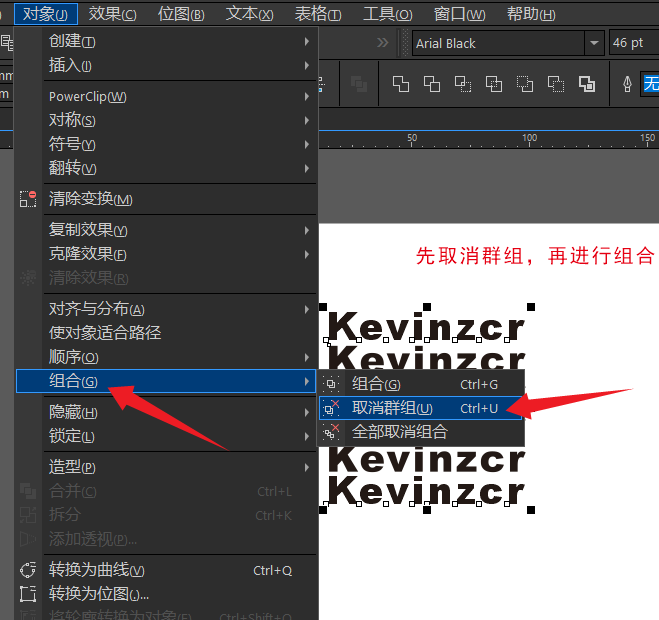This screenshot has height=620, width=659.
Task: Expand the 锁定 submenu
Action: point(307,437)
